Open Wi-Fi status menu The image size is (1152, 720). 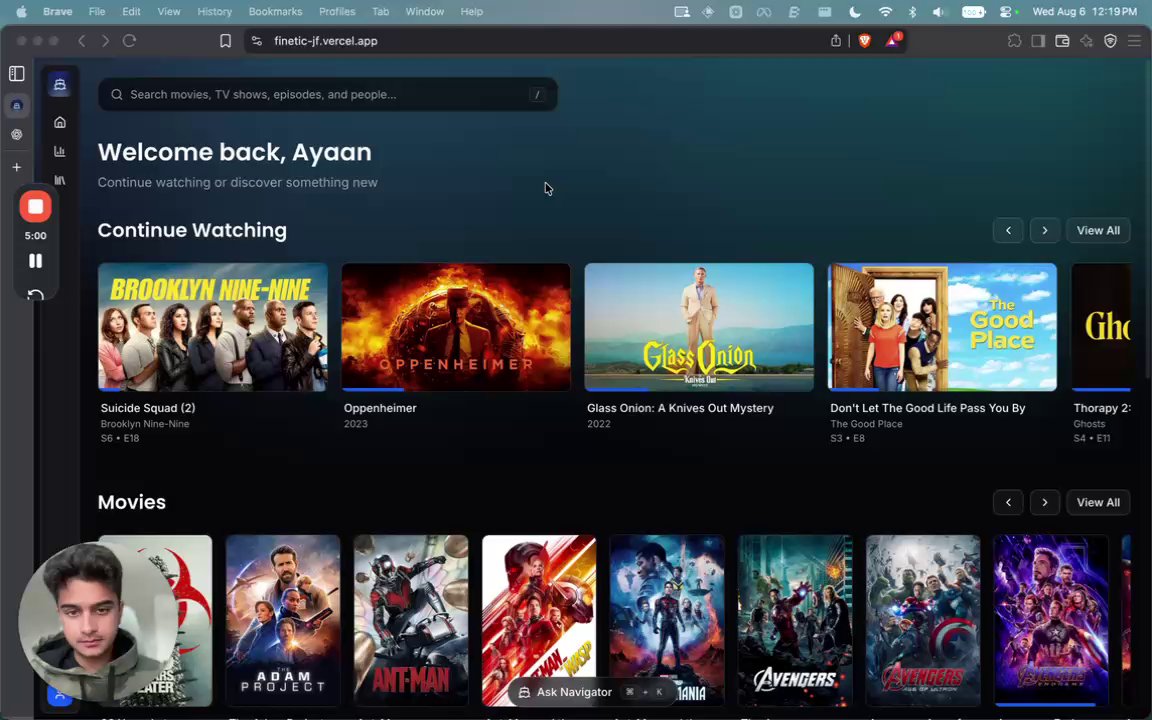point(885,12)
